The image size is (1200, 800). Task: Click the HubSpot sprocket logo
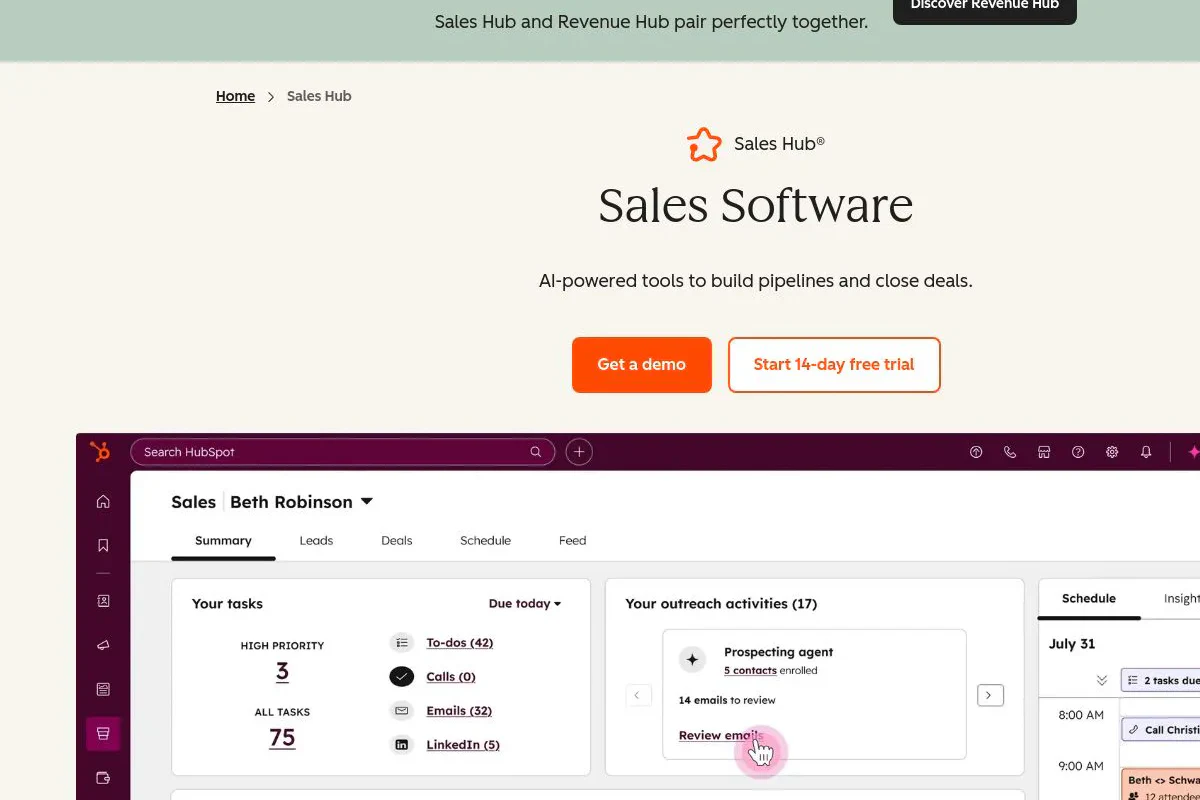[x=100, y=451]
